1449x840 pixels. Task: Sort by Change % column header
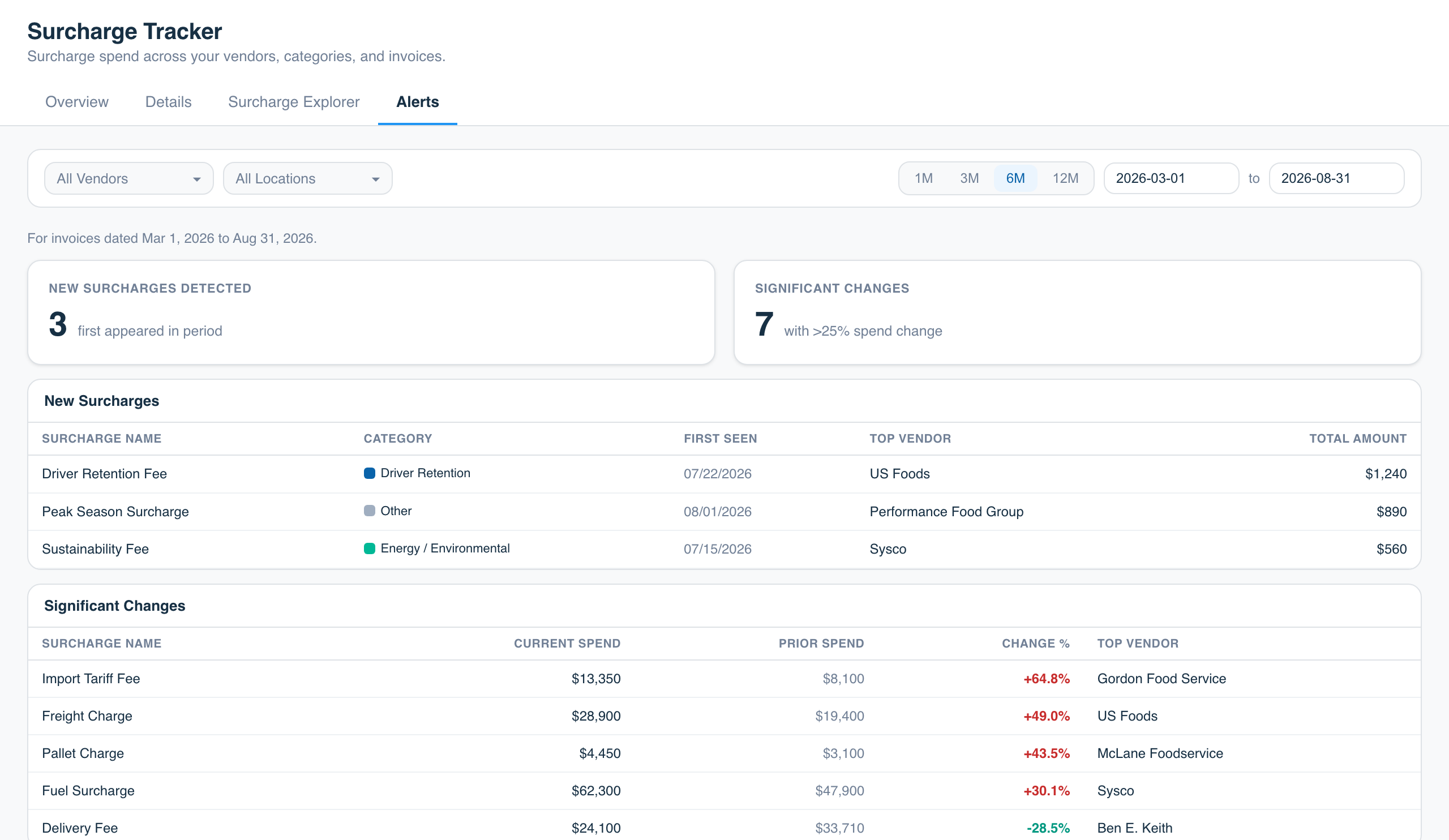coord(1036,644)
